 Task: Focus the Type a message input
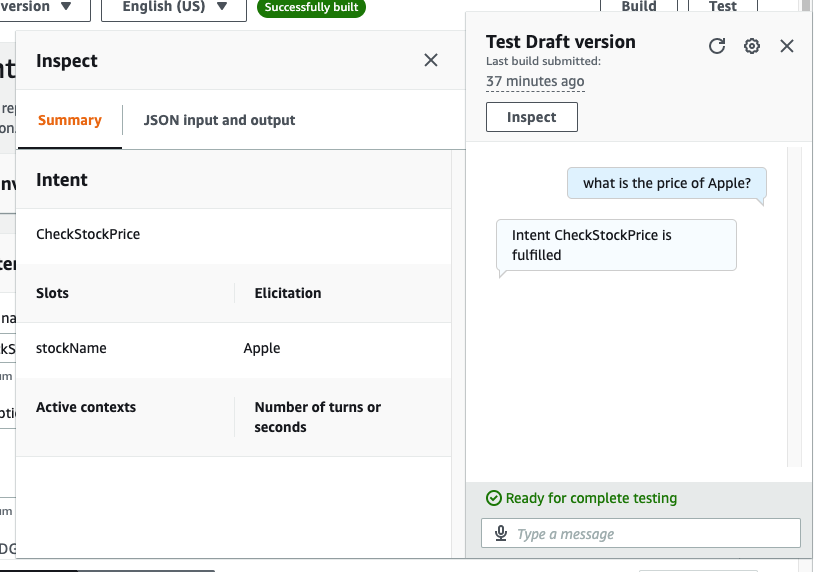641,533
